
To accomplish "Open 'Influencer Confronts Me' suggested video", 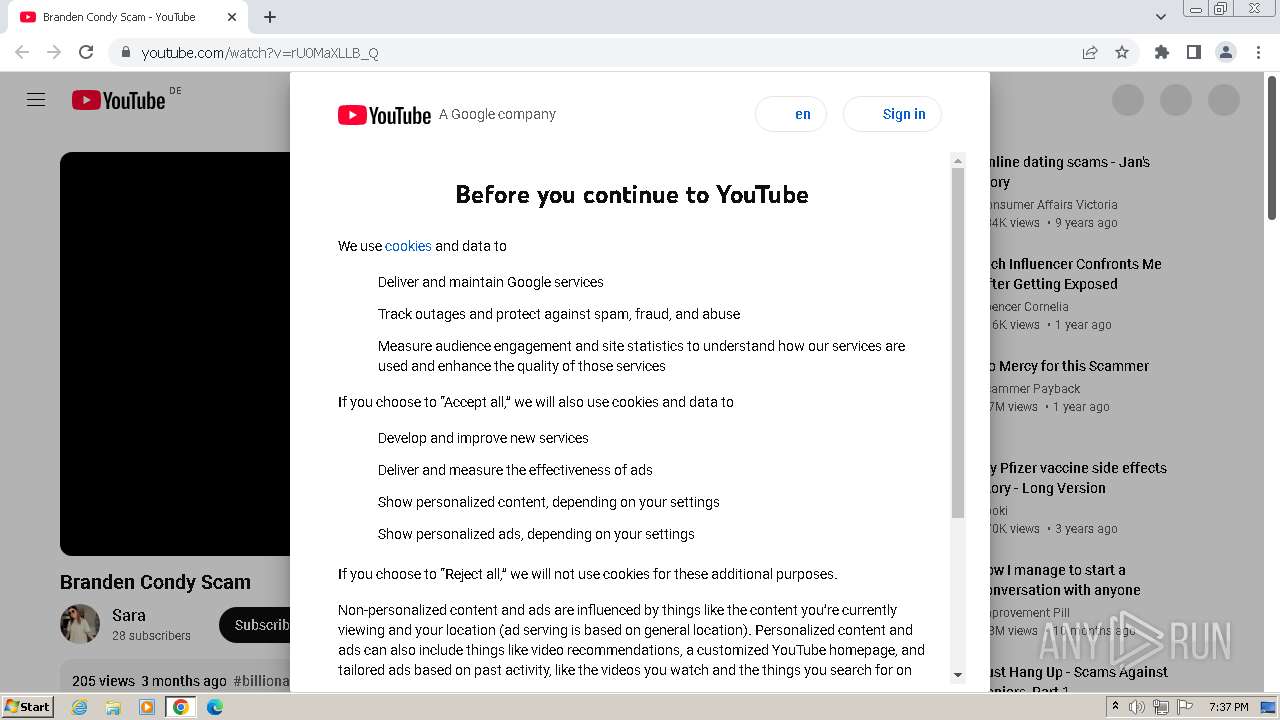I will pyautogui.click(x=1076, y=274).
